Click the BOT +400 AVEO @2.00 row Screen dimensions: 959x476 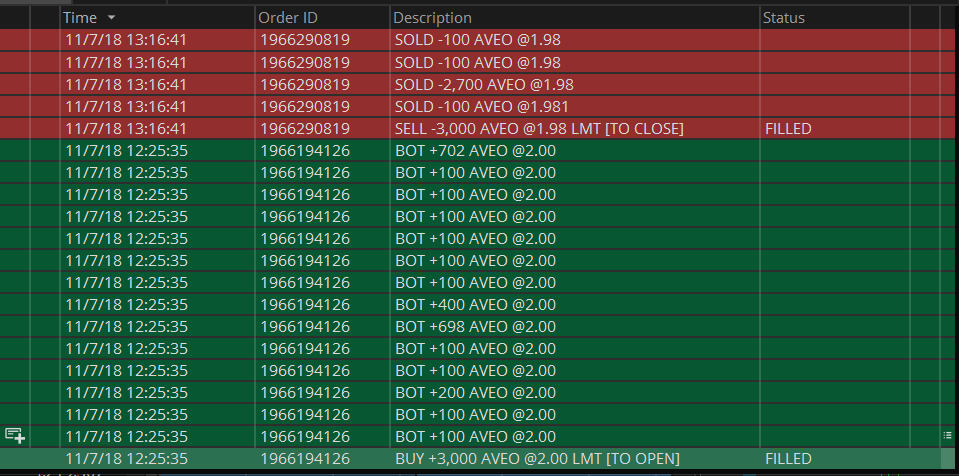475,304
